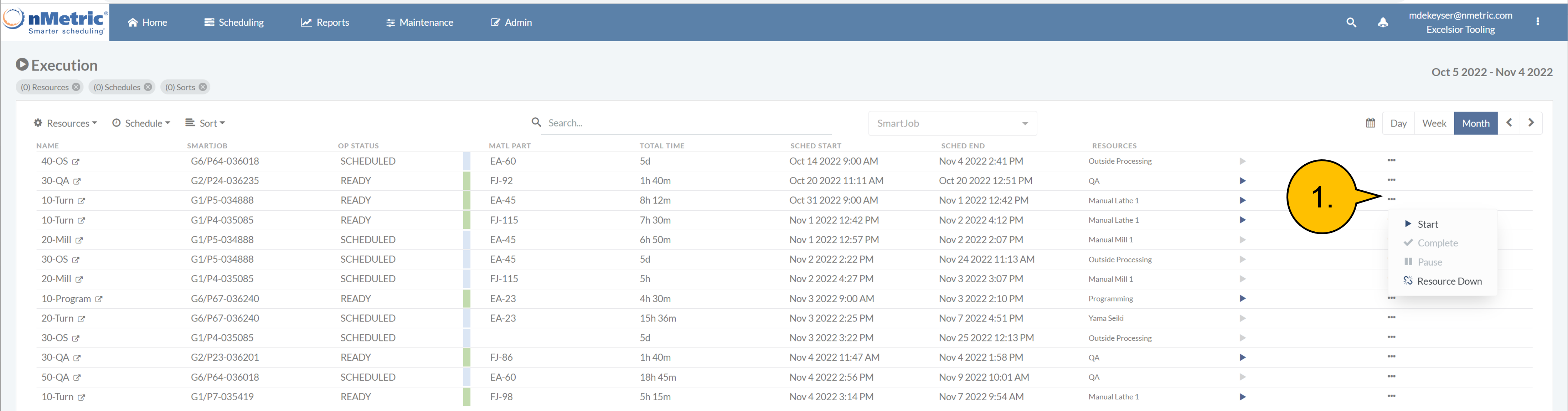The width and height of the screenshot is (1568, 411).
Task: Remove the (0) Resources filter chip
Action: click(76, 87)
